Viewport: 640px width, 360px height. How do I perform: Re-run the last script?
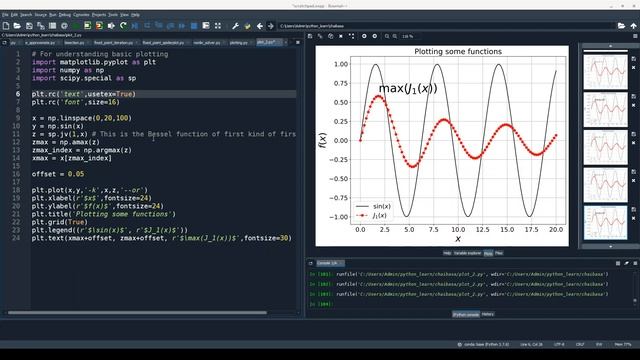click(123, 26)
